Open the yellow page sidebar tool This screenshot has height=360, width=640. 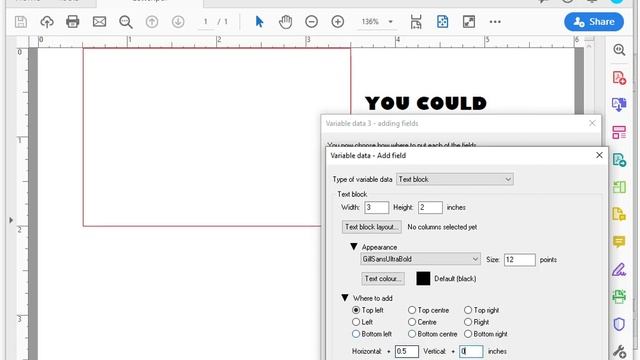619,214
